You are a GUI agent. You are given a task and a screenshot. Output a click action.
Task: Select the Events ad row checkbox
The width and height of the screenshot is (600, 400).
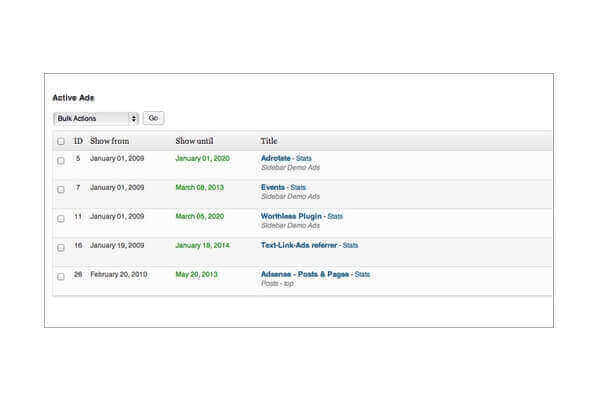pyautogui.click(x=61, y=189)
